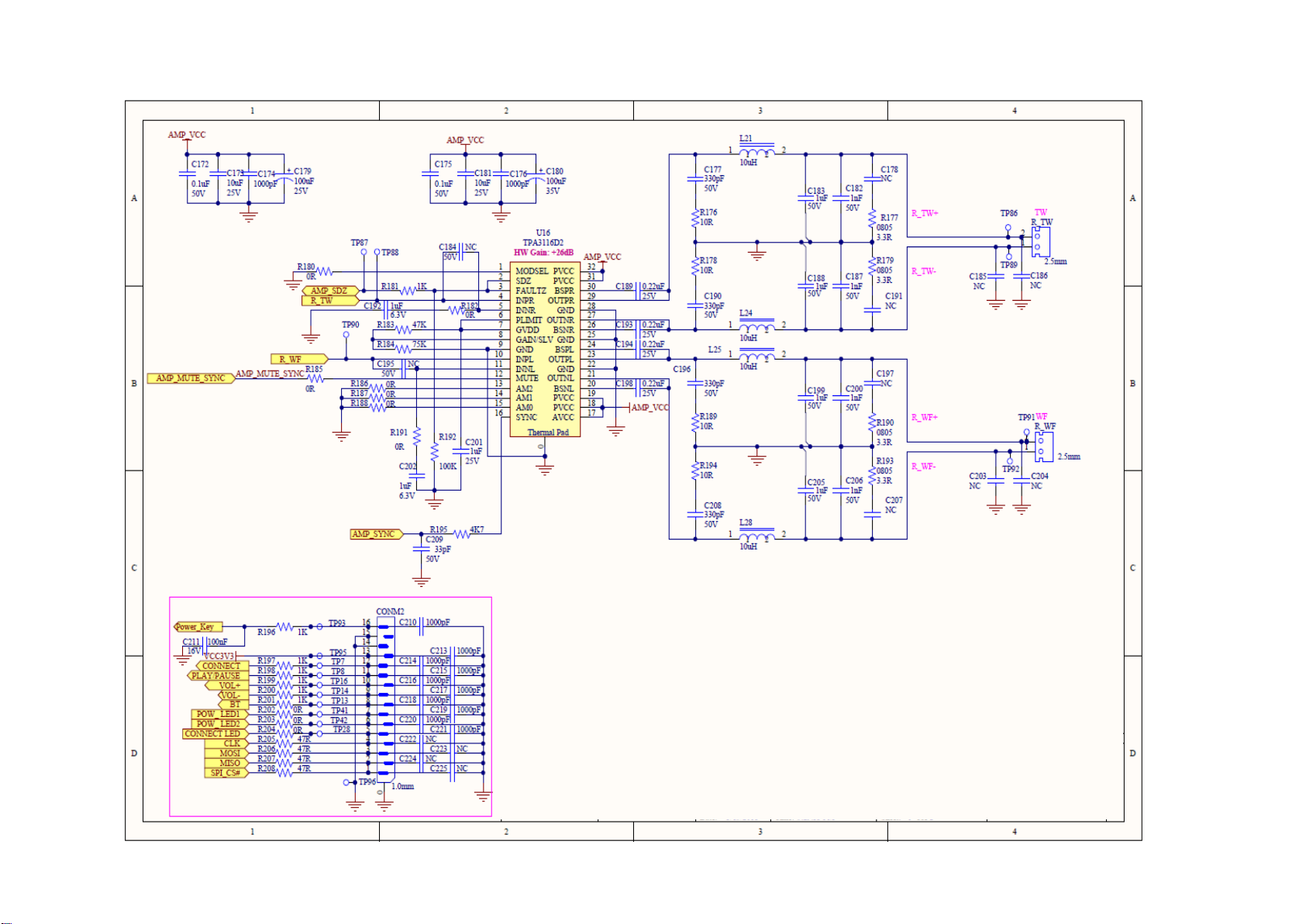1306x924 pixels.
Task: Click the R177 resistor designator
Action: 889,218
